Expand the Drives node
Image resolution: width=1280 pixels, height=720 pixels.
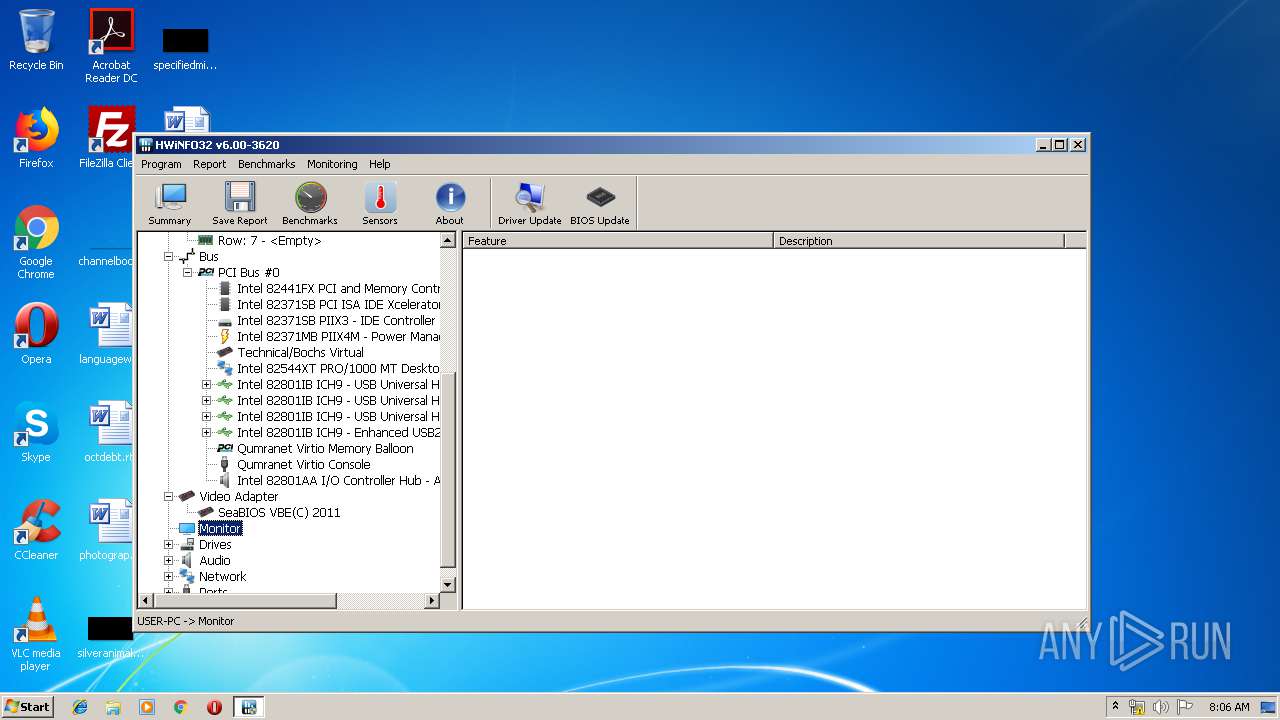(x=168, y=545)
